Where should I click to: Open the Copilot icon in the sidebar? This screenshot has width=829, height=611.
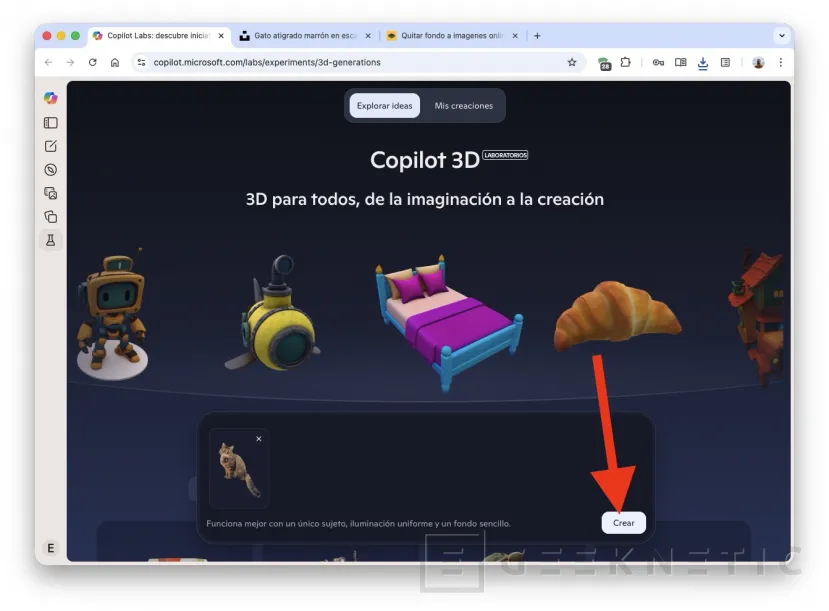[51, 97]
